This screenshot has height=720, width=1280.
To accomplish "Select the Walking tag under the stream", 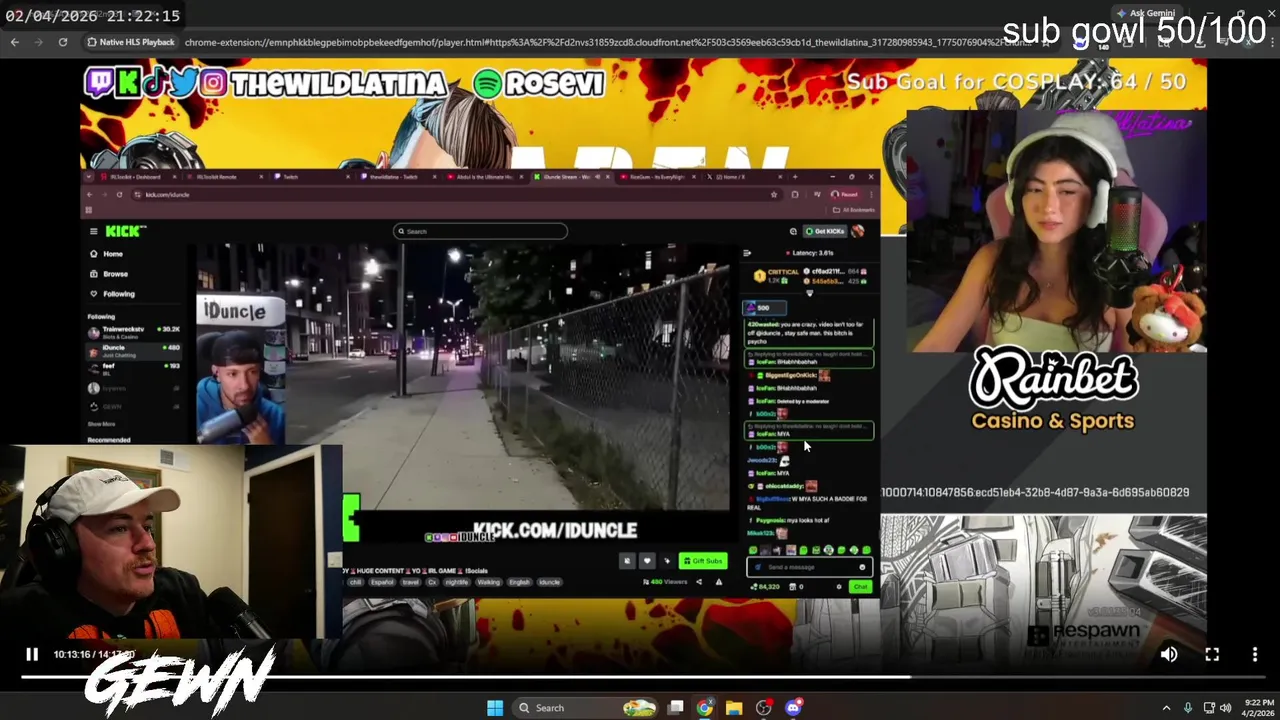I will 488,582.
